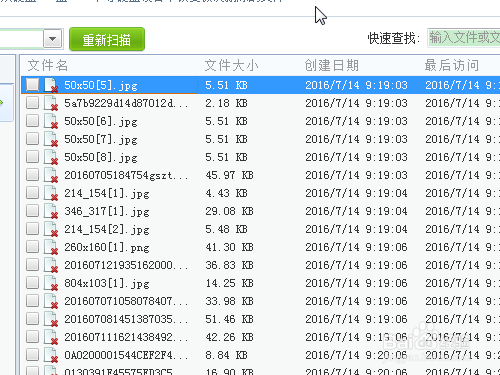Enable the checkbox for 346_317[1].jpg
The width and height of the screenshot is (500, 375).
coord(33,211)
